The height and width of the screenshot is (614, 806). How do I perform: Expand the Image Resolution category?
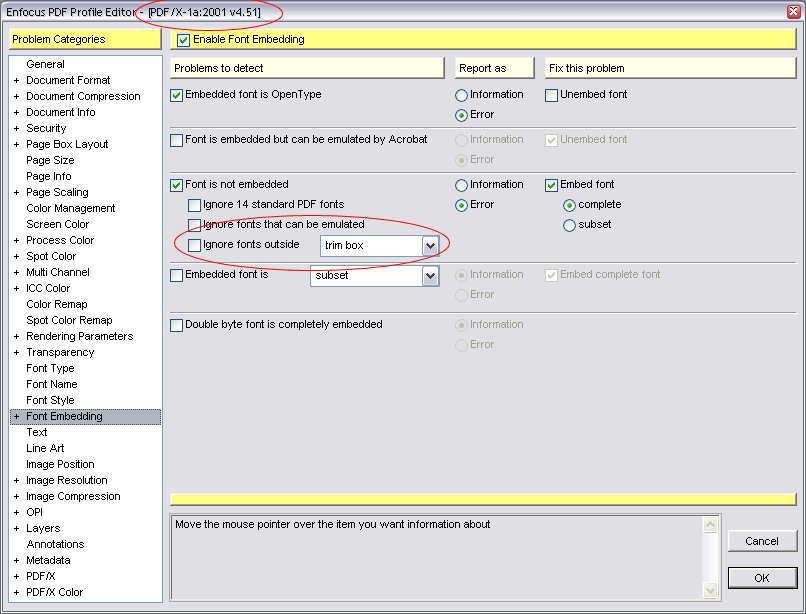point(16,481)
